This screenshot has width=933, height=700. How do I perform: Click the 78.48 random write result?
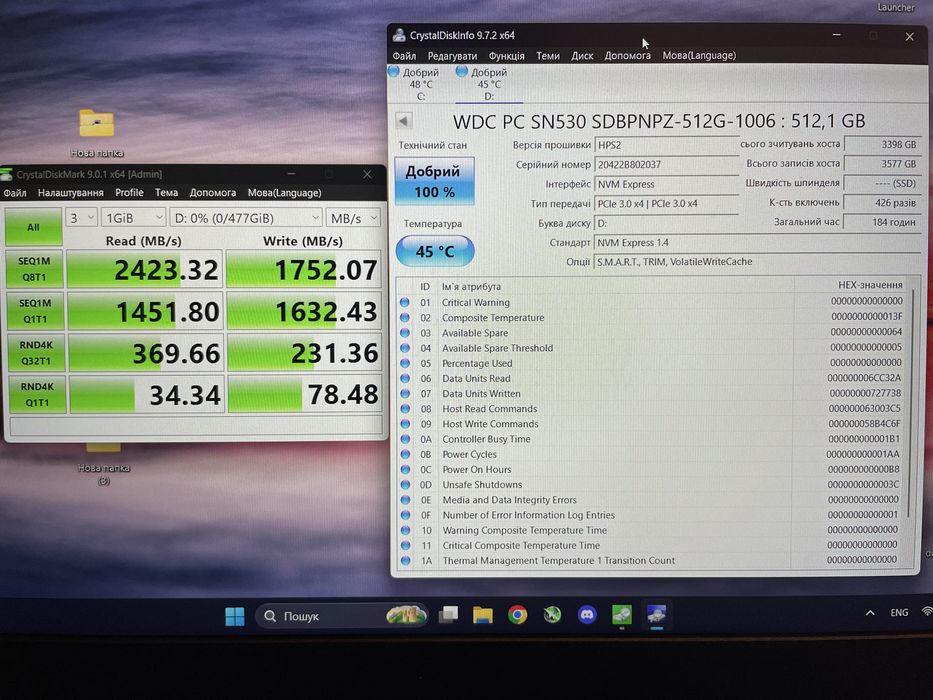(305, 394)
